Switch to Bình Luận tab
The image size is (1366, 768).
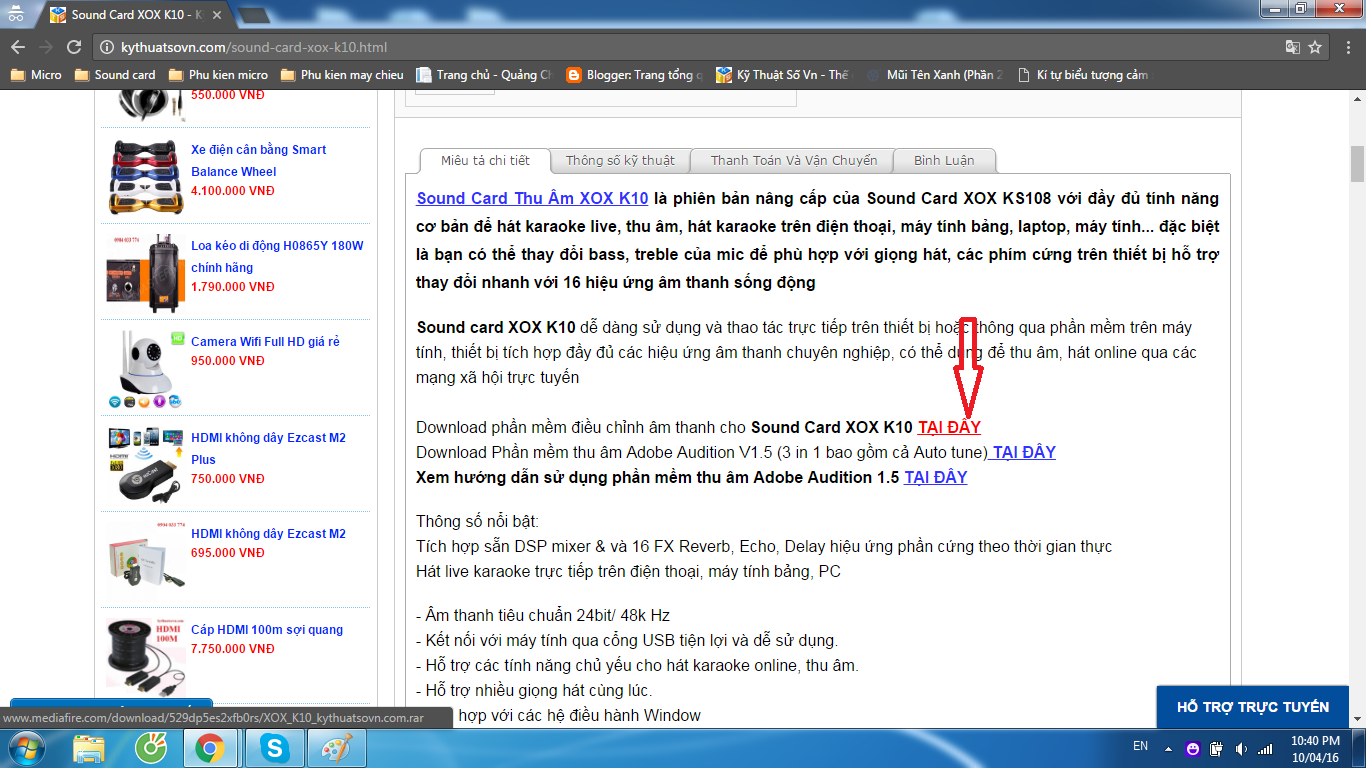click(x=943, y=160)
